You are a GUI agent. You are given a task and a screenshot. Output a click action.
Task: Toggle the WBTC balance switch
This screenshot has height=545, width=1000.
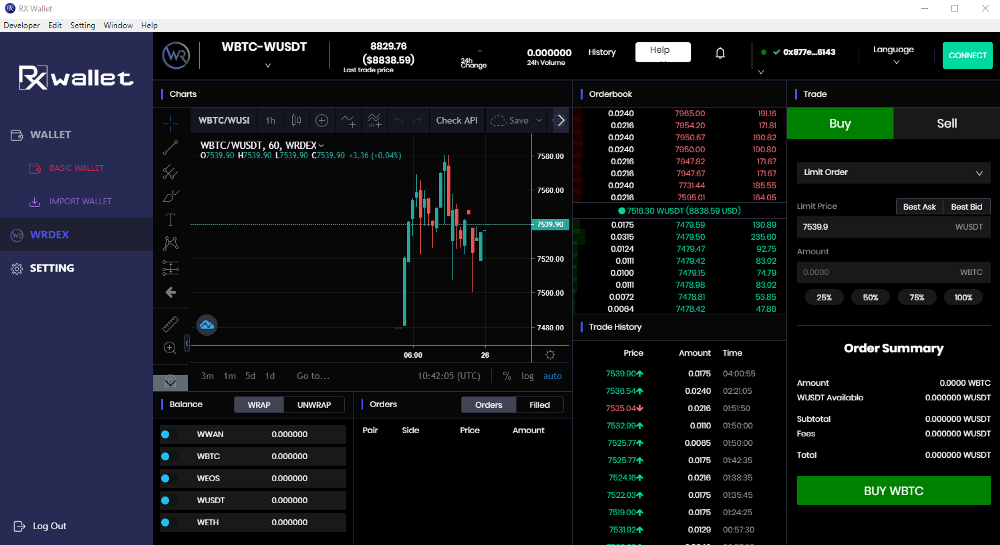168,456
